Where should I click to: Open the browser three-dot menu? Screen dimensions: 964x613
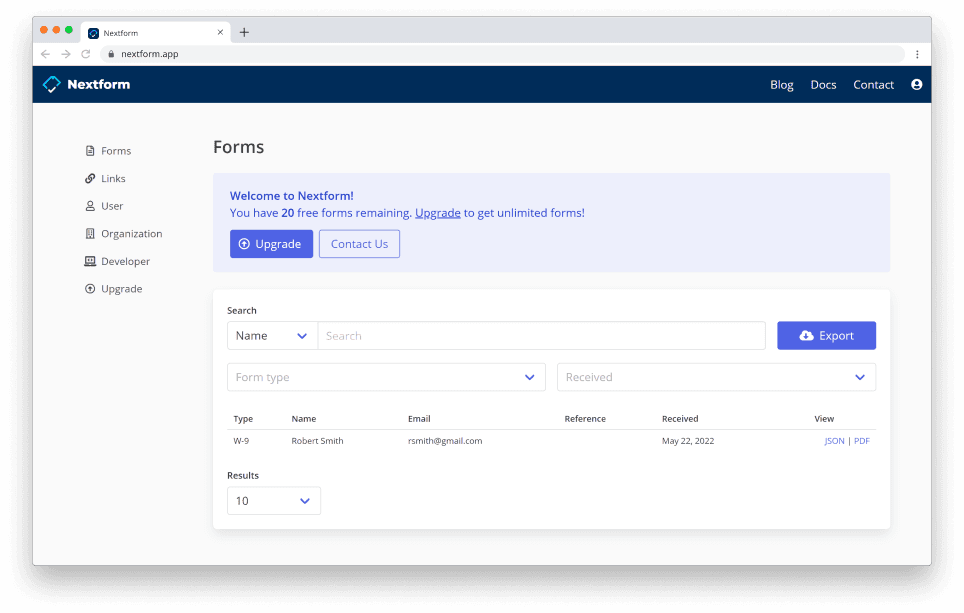917,54
